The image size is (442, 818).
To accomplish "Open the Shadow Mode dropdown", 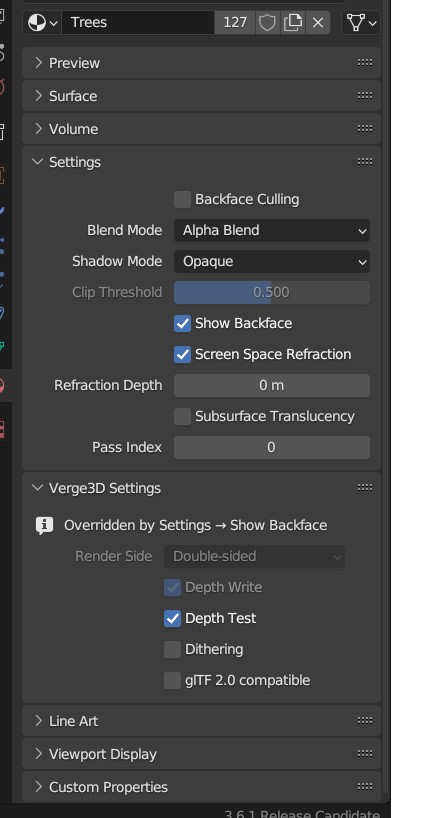I will click(272, 261).
